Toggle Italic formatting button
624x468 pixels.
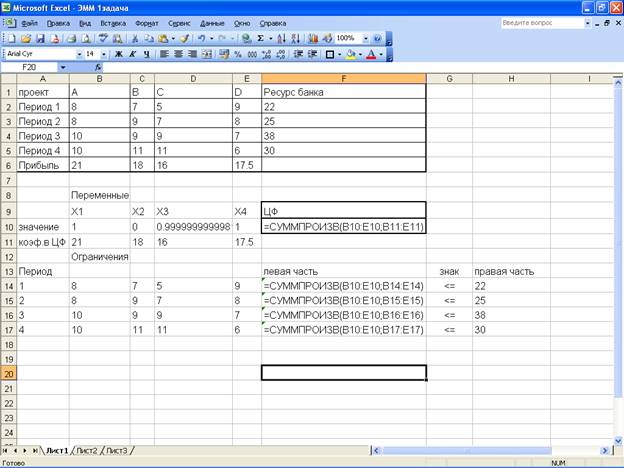point(133,54)
